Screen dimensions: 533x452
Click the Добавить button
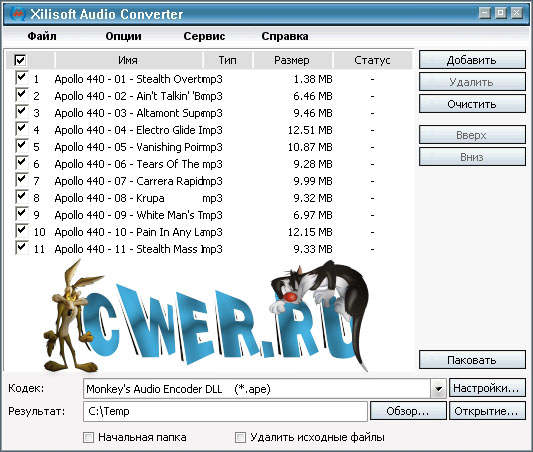pyautogui.click(x=472, y=60)
